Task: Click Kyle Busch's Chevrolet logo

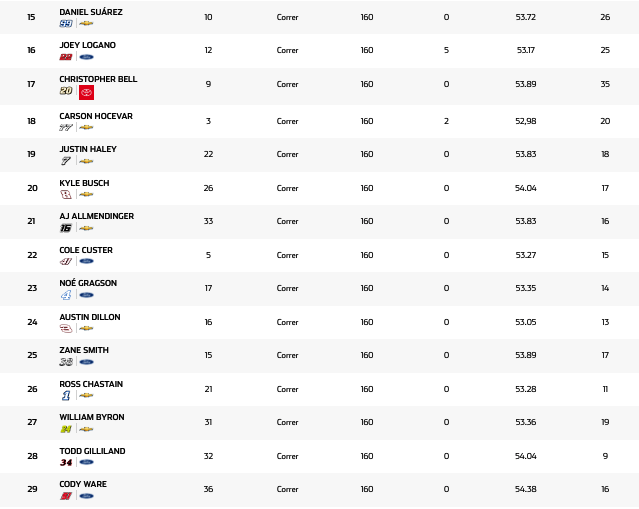Action: point(86,194)
